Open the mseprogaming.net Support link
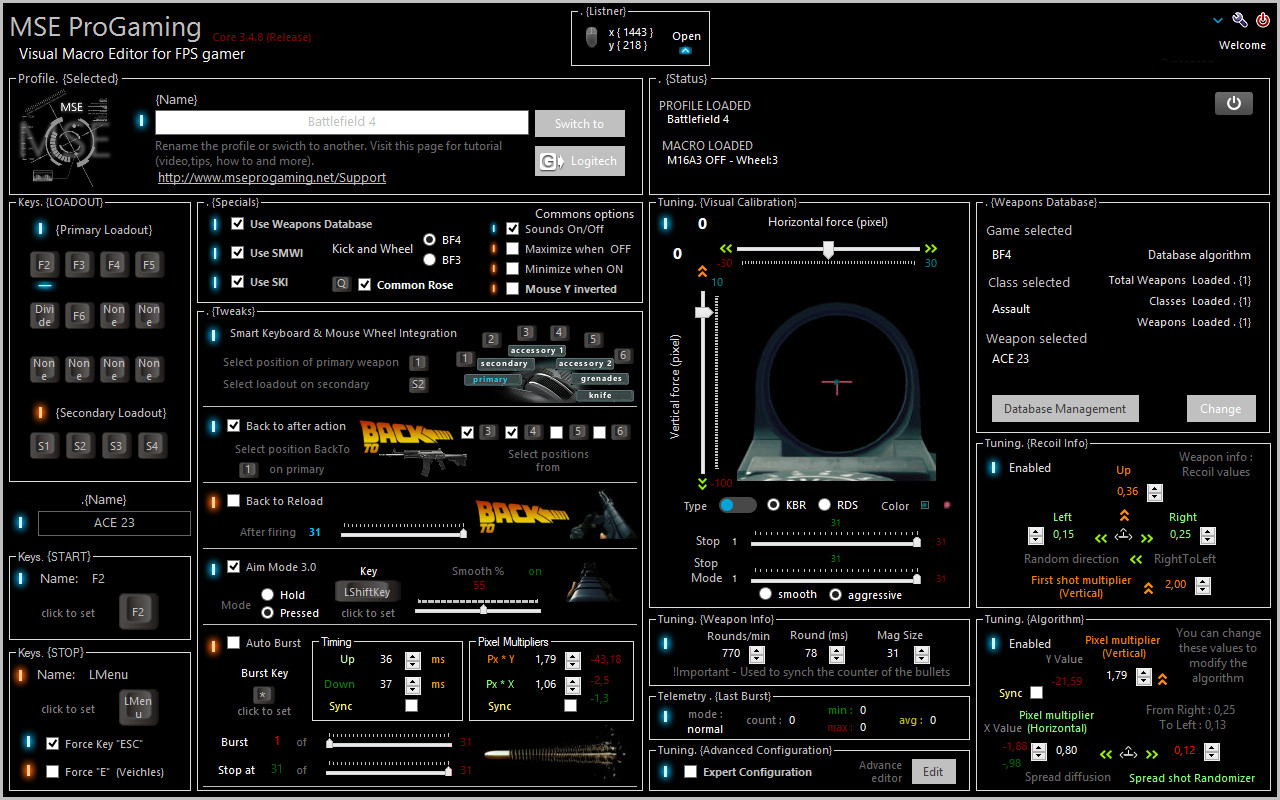1280x800 pixels. (x=272, y=178)
